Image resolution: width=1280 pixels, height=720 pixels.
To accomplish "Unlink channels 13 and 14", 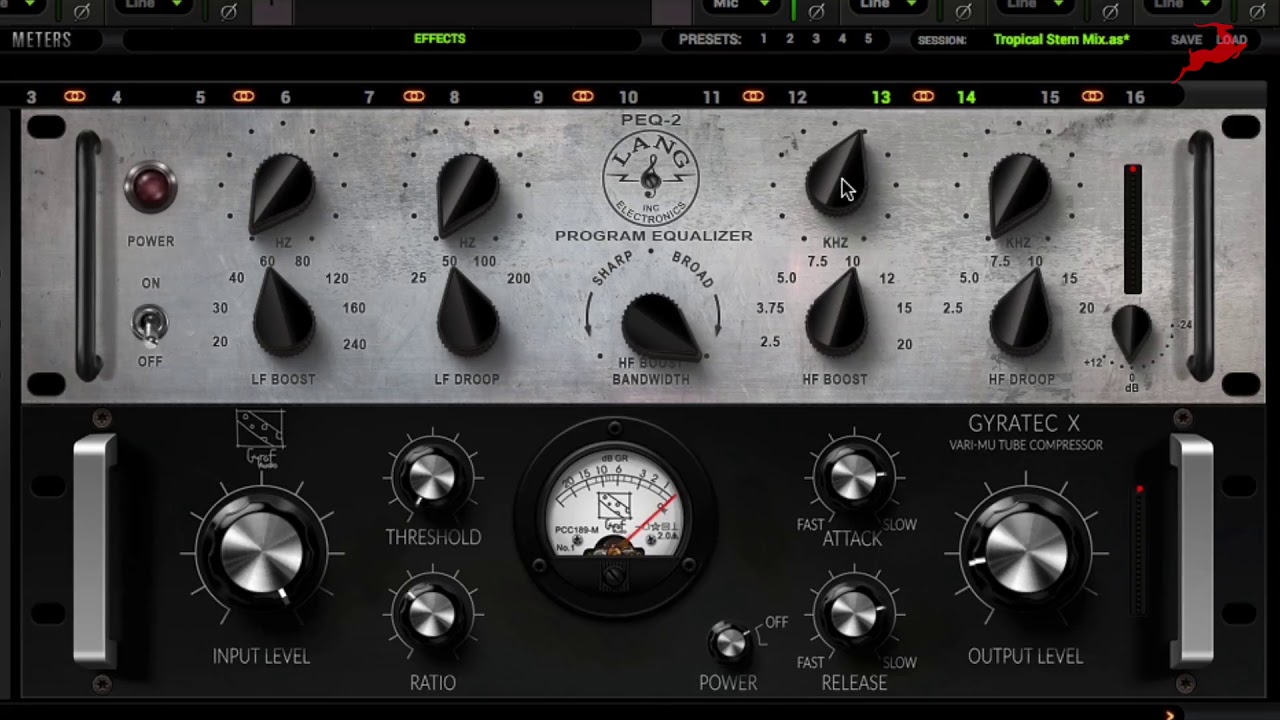I will pyautogui.click(x=923, y=97).
